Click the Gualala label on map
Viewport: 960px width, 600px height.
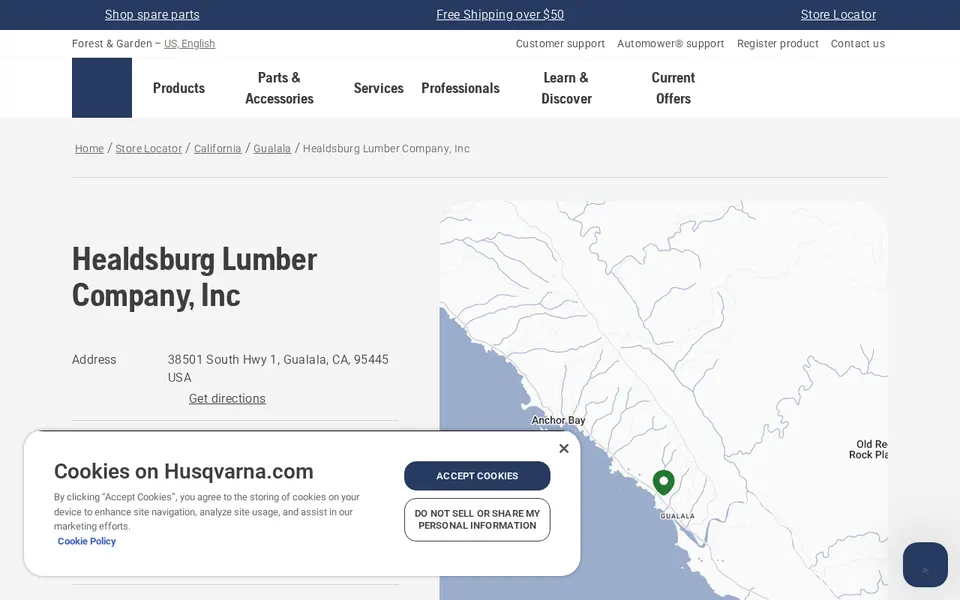click(x=677, y=516)
